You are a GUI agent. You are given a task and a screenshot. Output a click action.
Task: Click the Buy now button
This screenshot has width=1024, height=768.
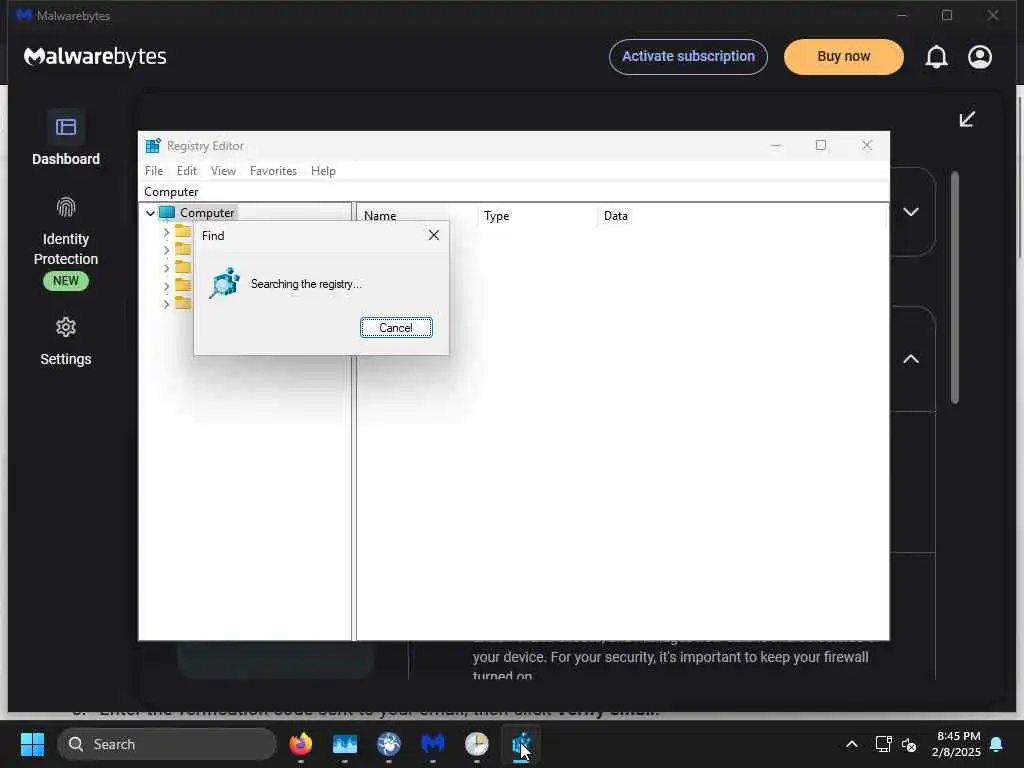[844, 57]
